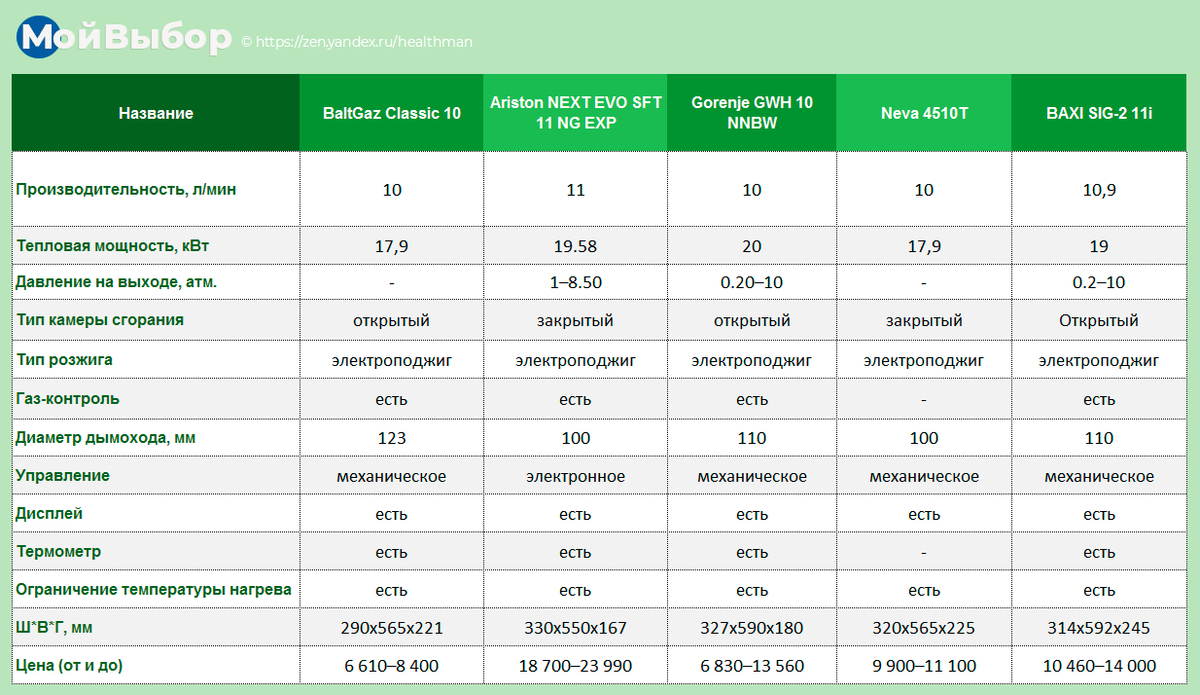The image size is (1200, 695).
Task: Click the Тип розжига row label
Action: (64, 359)
